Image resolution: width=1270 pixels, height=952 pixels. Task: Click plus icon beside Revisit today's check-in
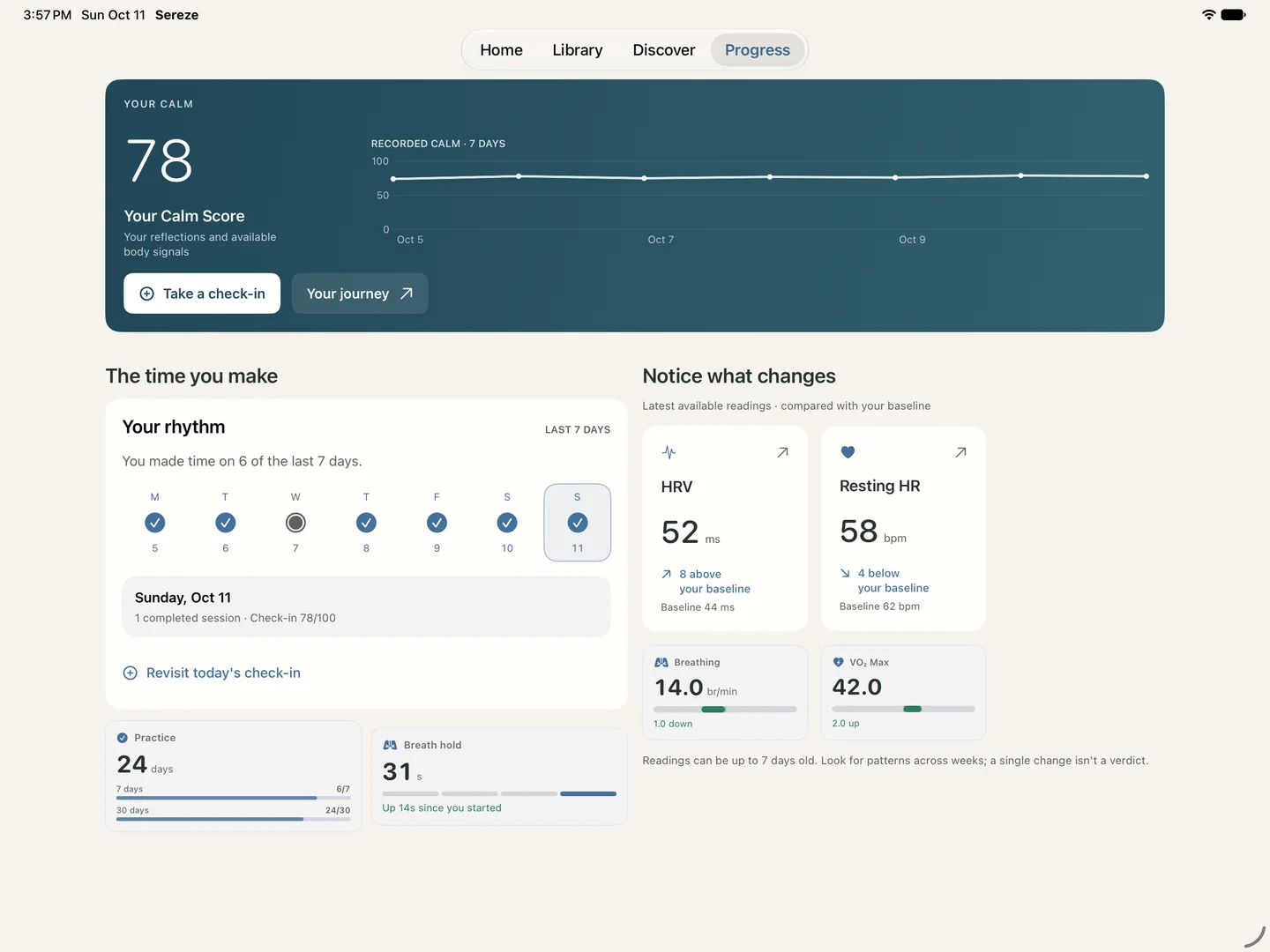[x=130, y=673]
